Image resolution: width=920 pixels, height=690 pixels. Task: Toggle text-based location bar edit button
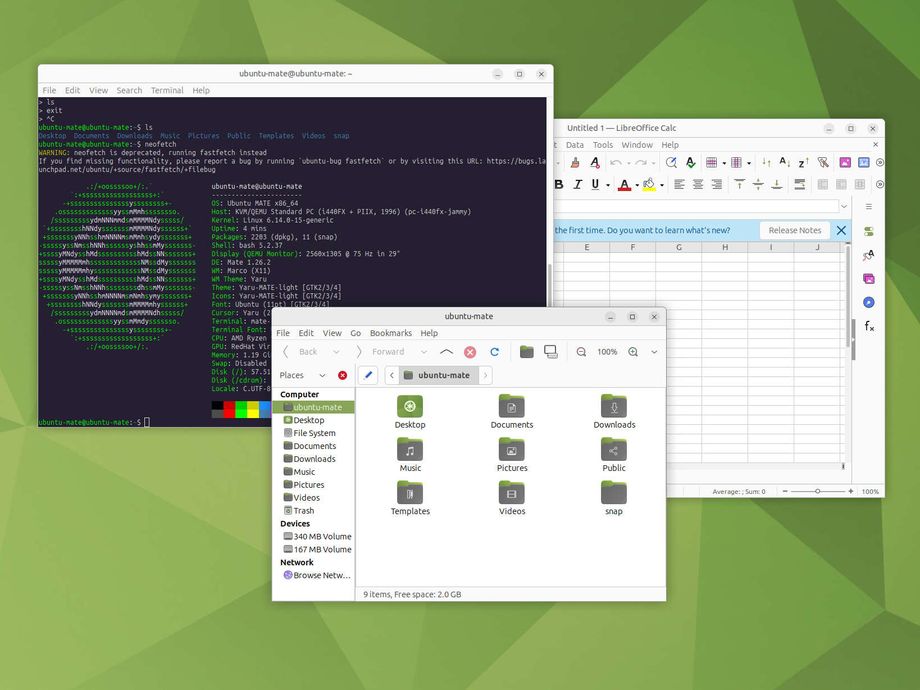click(367, 375)
